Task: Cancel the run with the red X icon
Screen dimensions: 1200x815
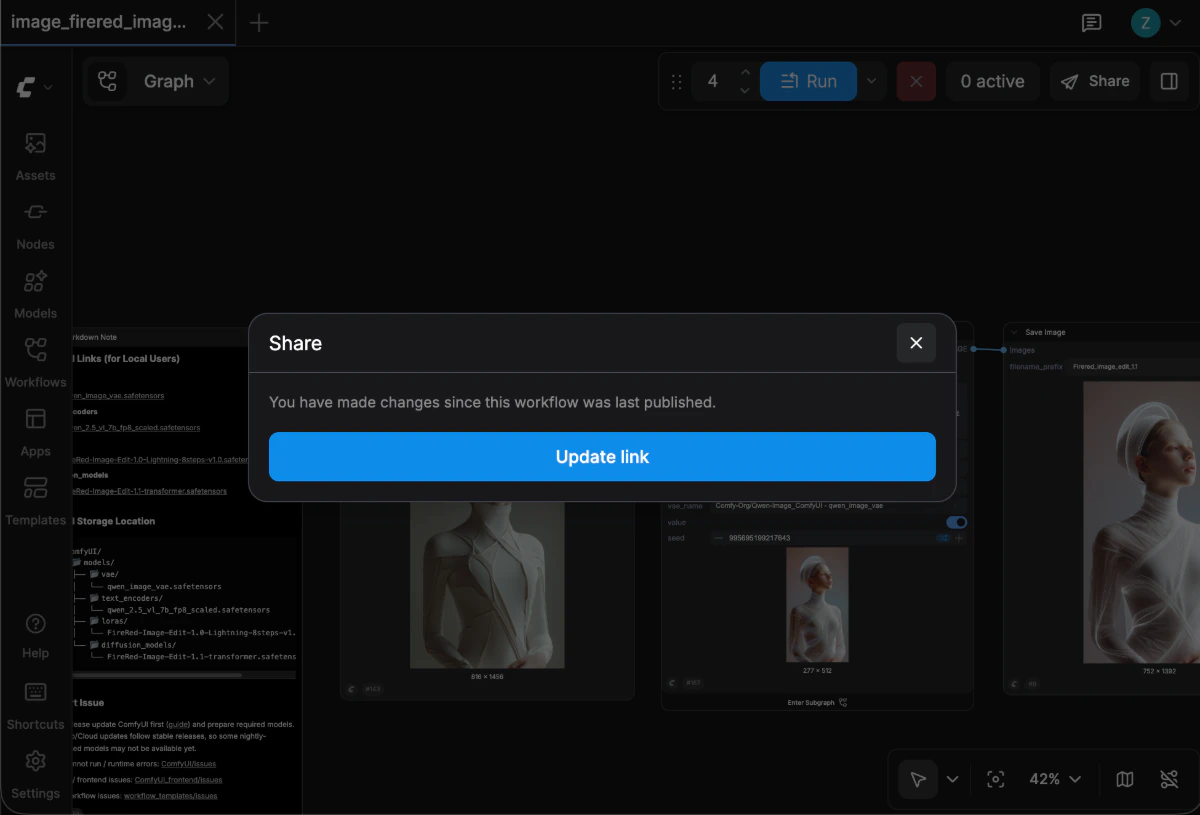Action: [916, 81]
